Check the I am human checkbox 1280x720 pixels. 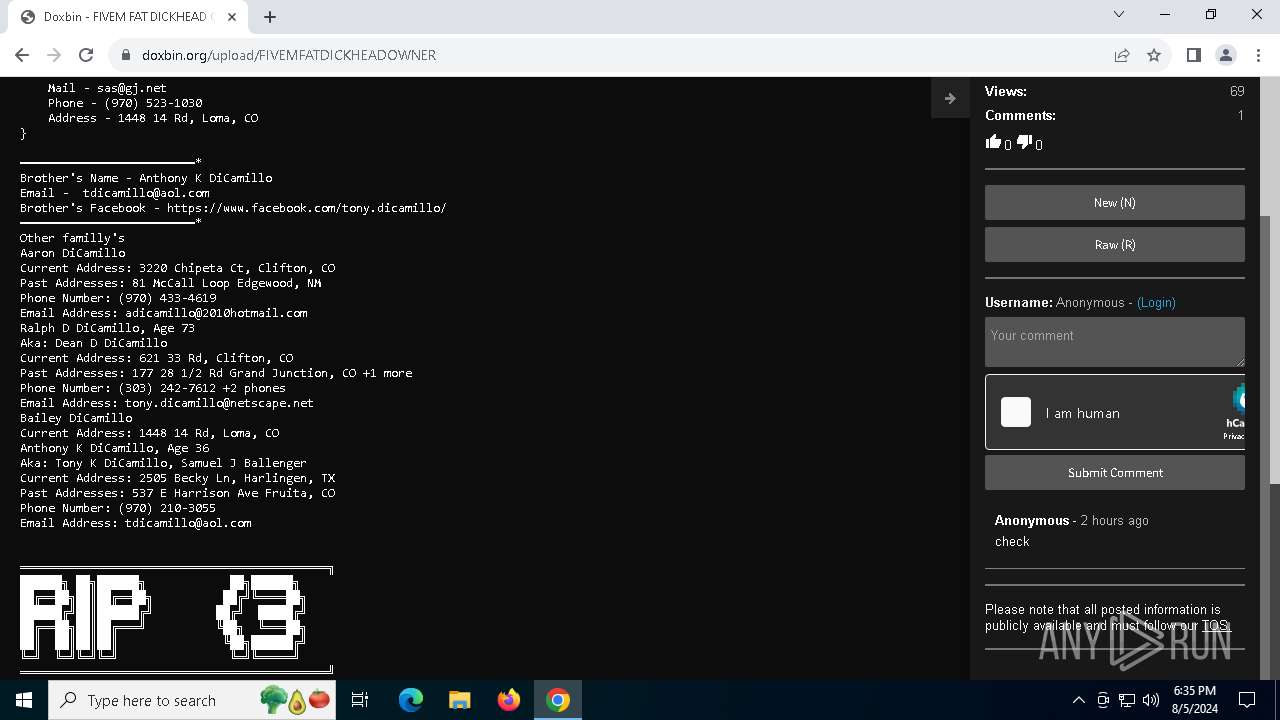click(1016, 412)
